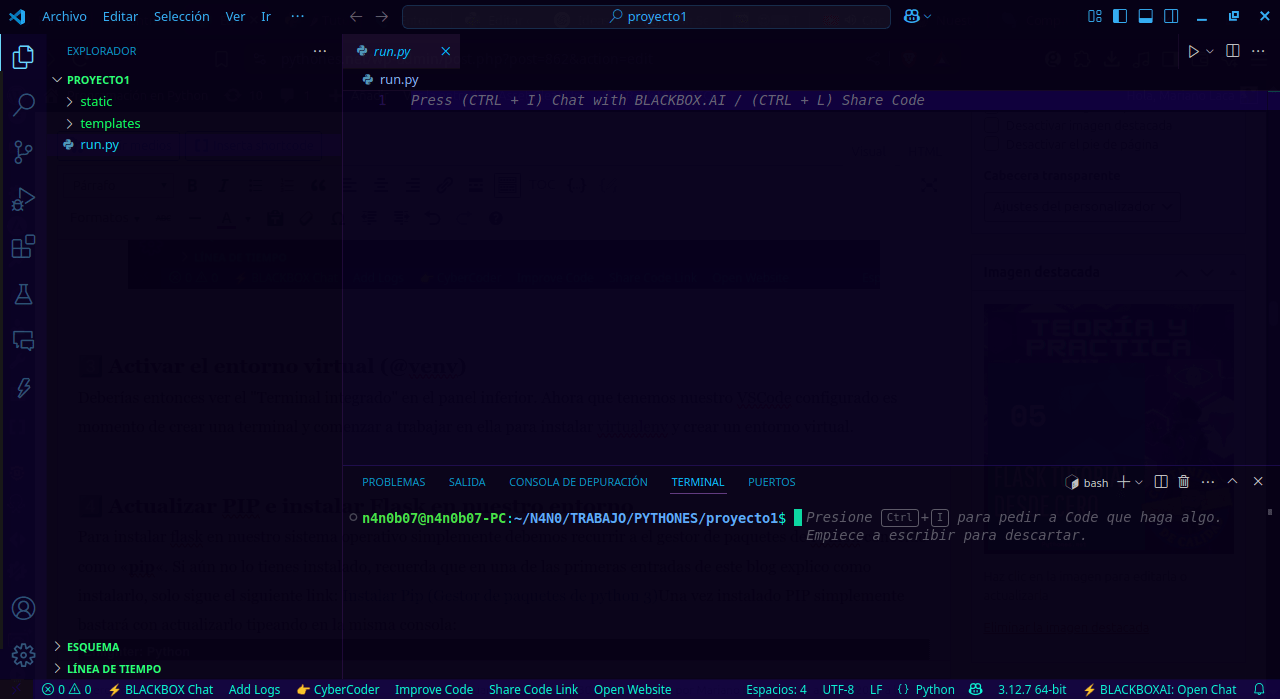Image resolution: width=1280 pixels, height=699 pixels.
Task: Open the Source Control view
Action: [23, 152]
